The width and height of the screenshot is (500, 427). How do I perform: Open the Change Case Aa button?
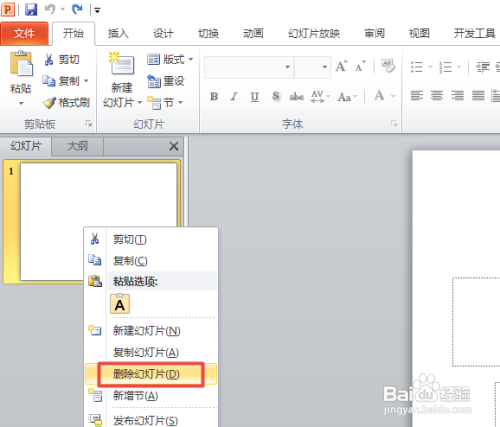pos(347,97)
